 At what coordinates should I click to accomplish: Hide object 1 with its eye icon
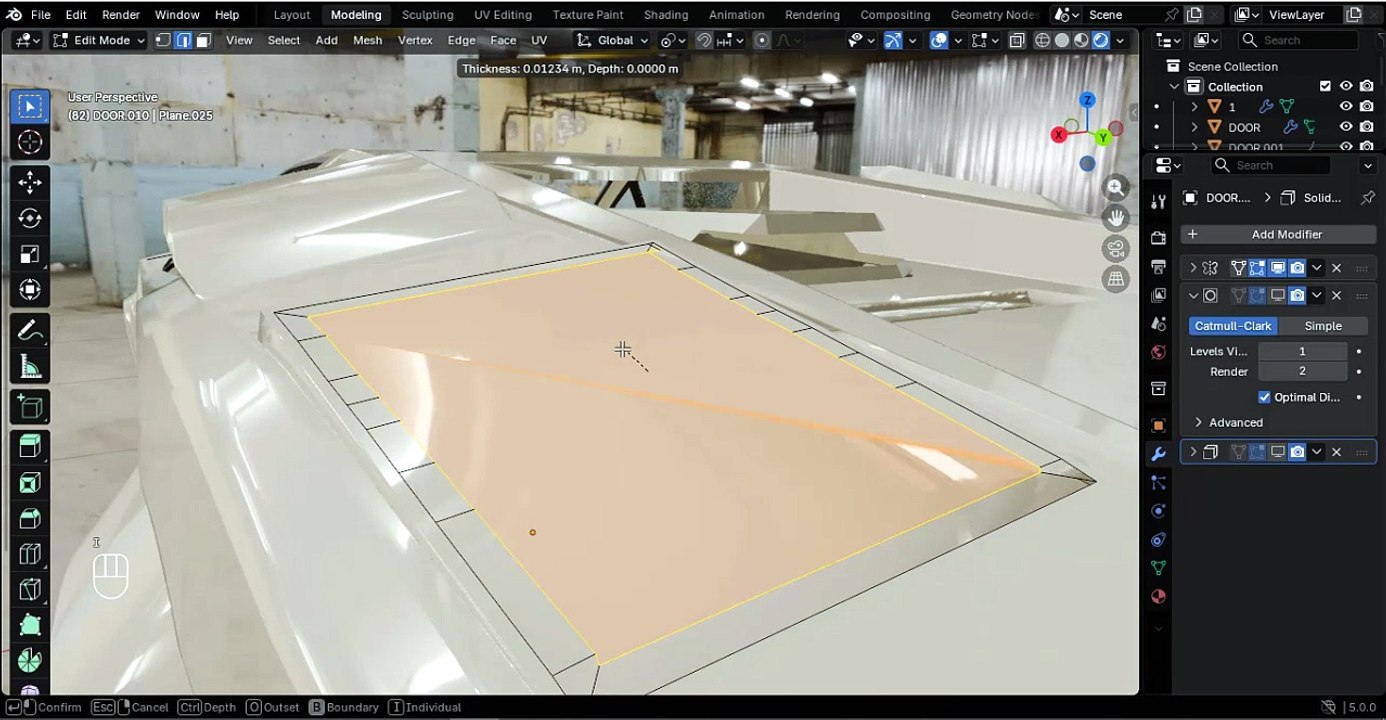(x=1346, y=106)
